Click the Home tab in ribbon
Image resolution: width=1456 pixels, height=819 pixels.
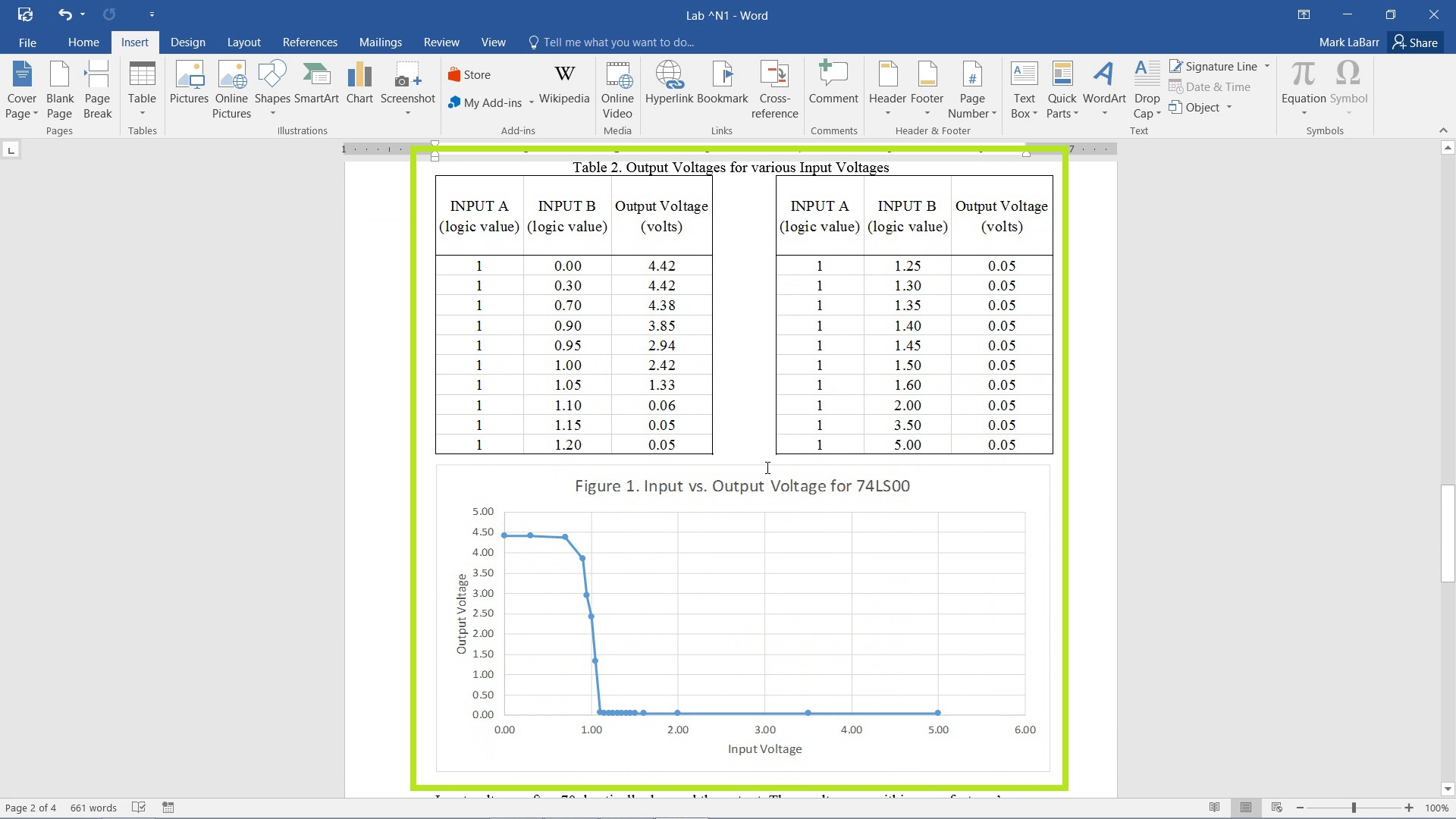[83, 42]
